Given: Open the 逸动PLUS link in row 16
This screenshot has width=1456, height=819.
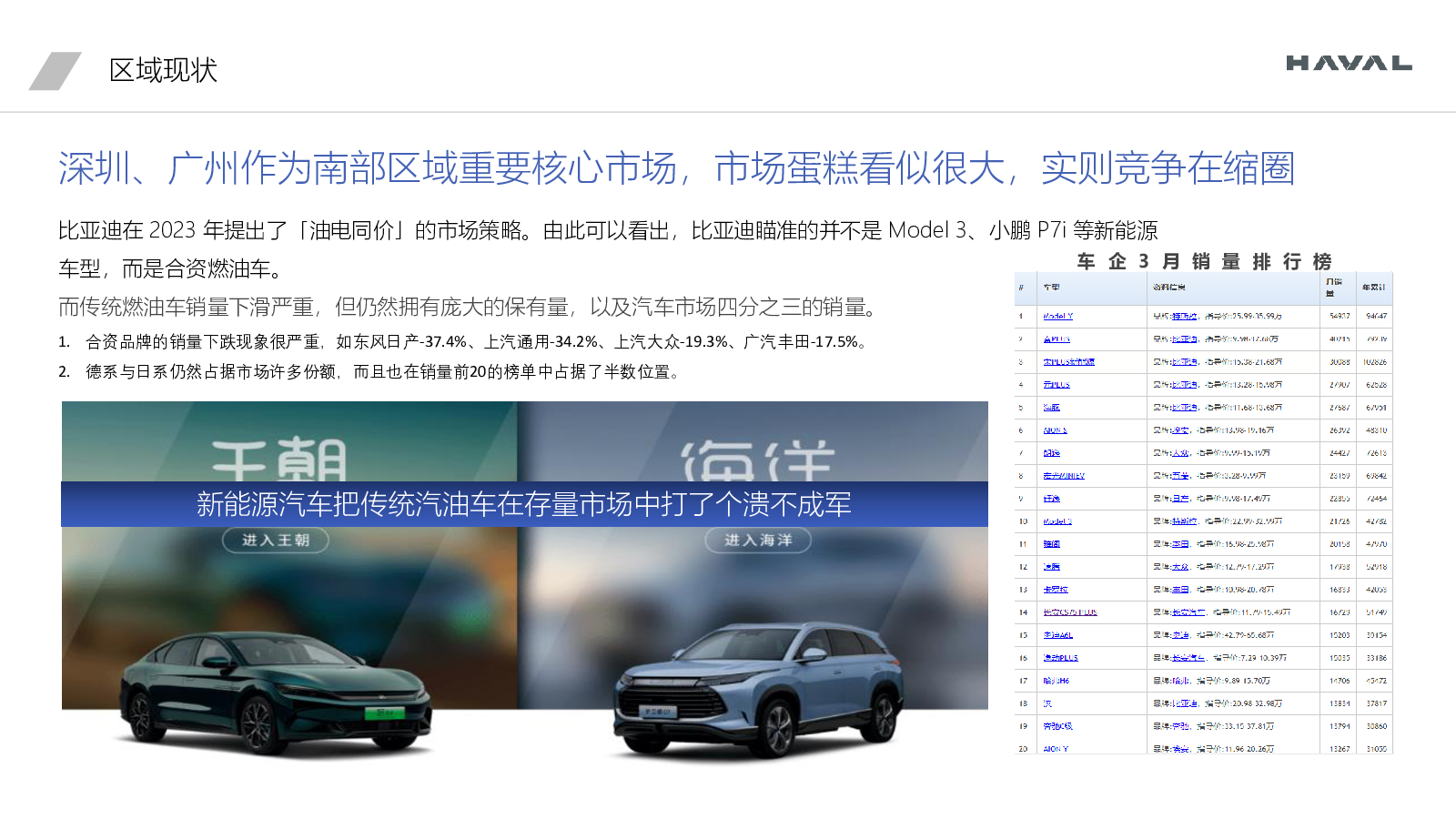Looking at the screenshot, I should (x=1060, y=657).
